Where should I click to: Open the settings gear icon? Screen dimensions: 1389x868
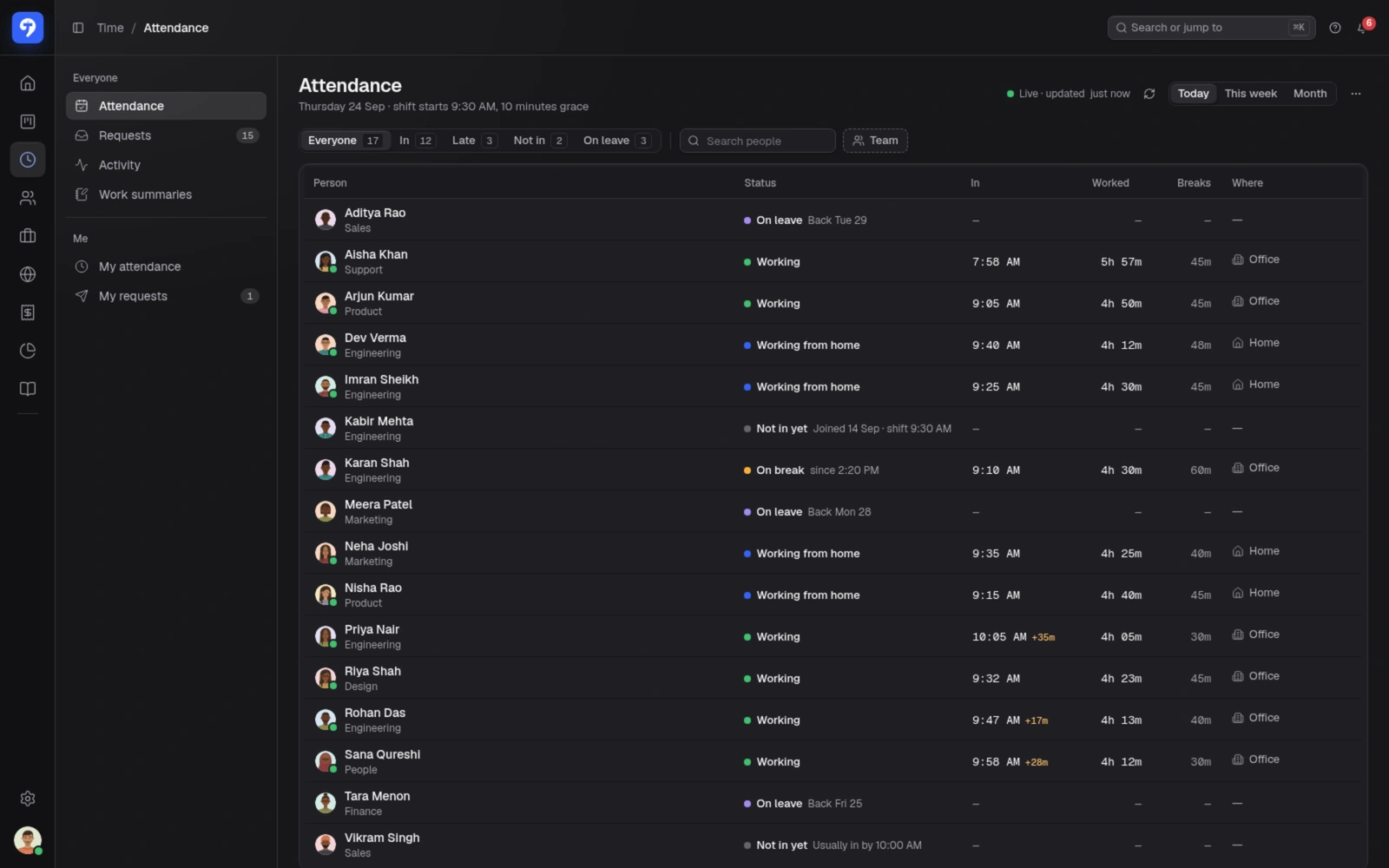[28, 799]
